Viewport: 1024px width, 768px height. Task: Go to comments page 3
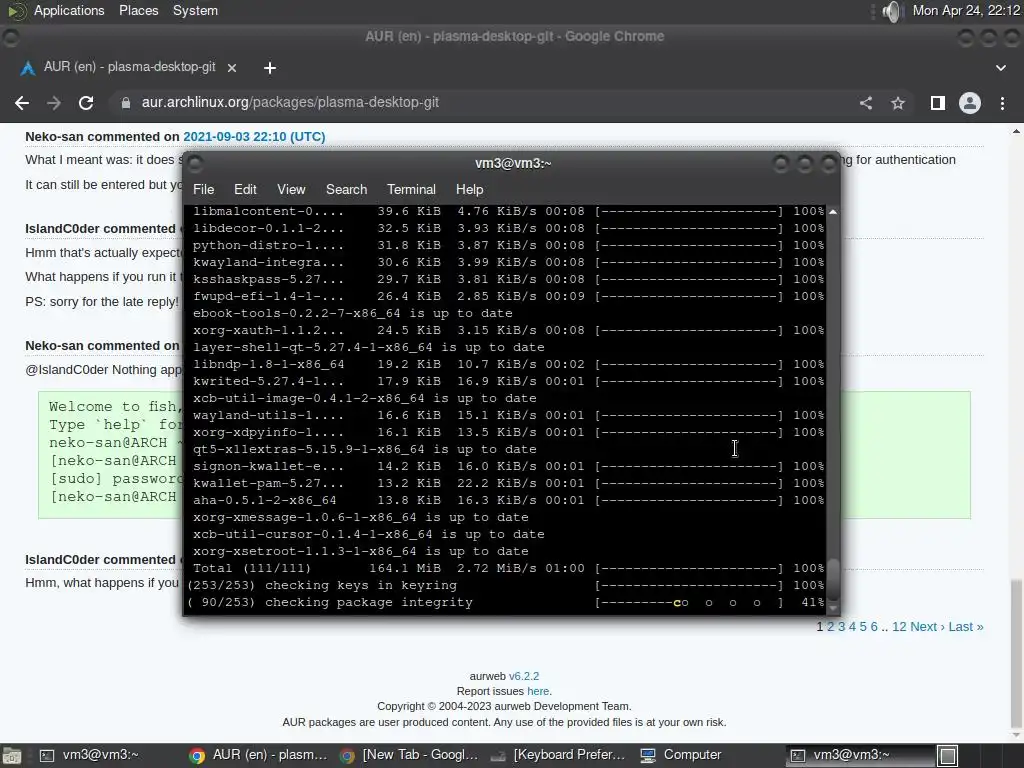pyautogui.click(x=841, y=627)
